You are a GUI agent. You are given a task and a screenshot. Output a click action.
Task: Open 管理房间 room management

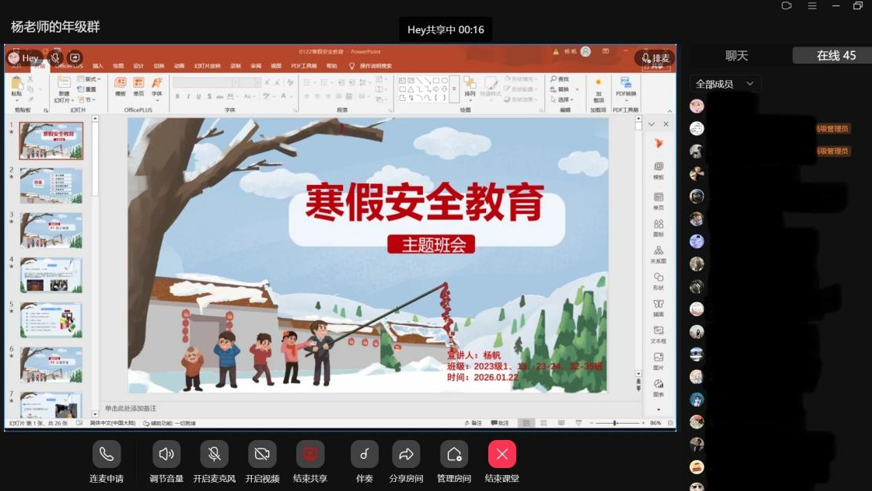(454, 454)
